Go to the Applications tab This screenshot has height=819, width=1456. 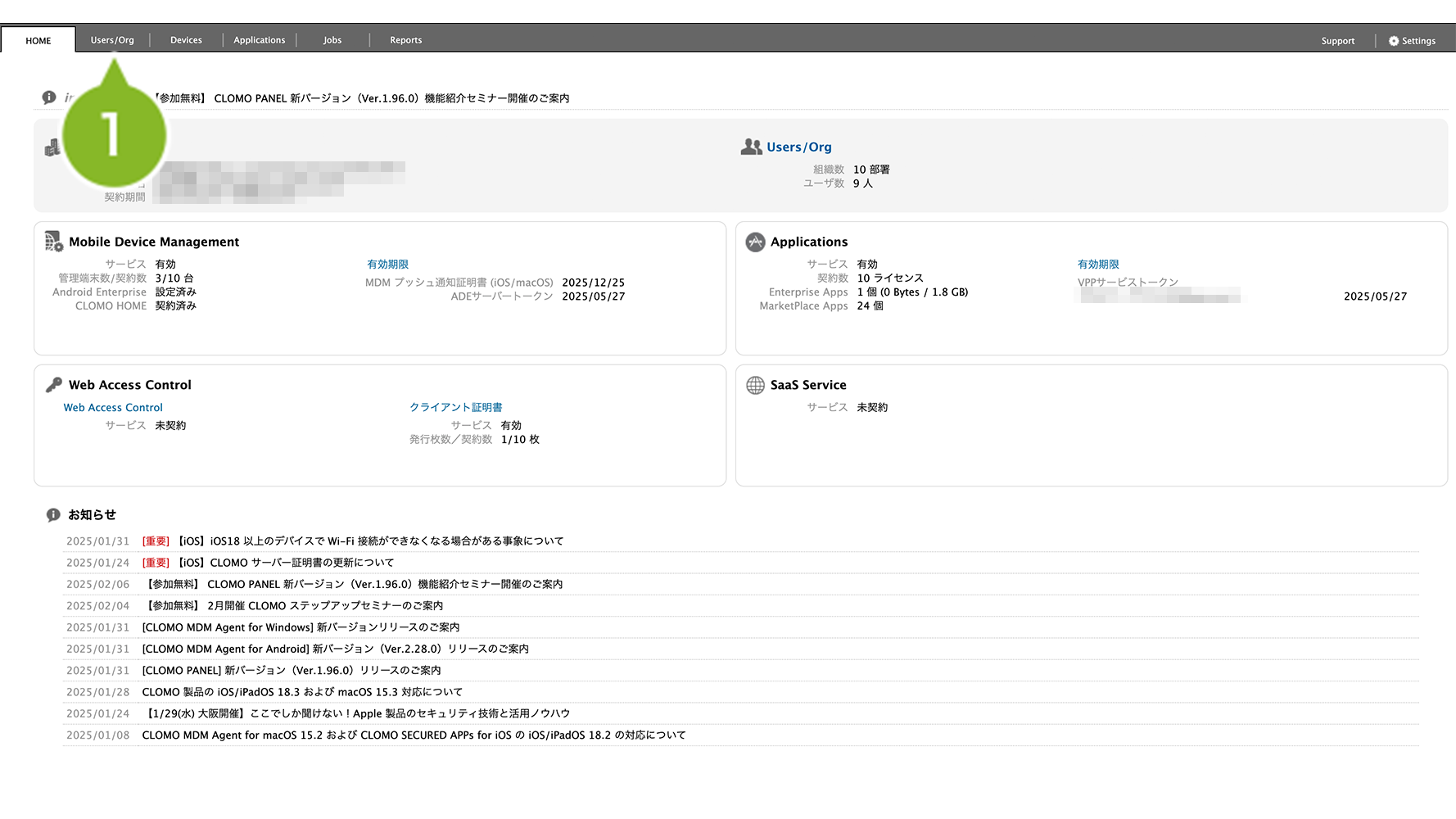[x=260, y=40]
